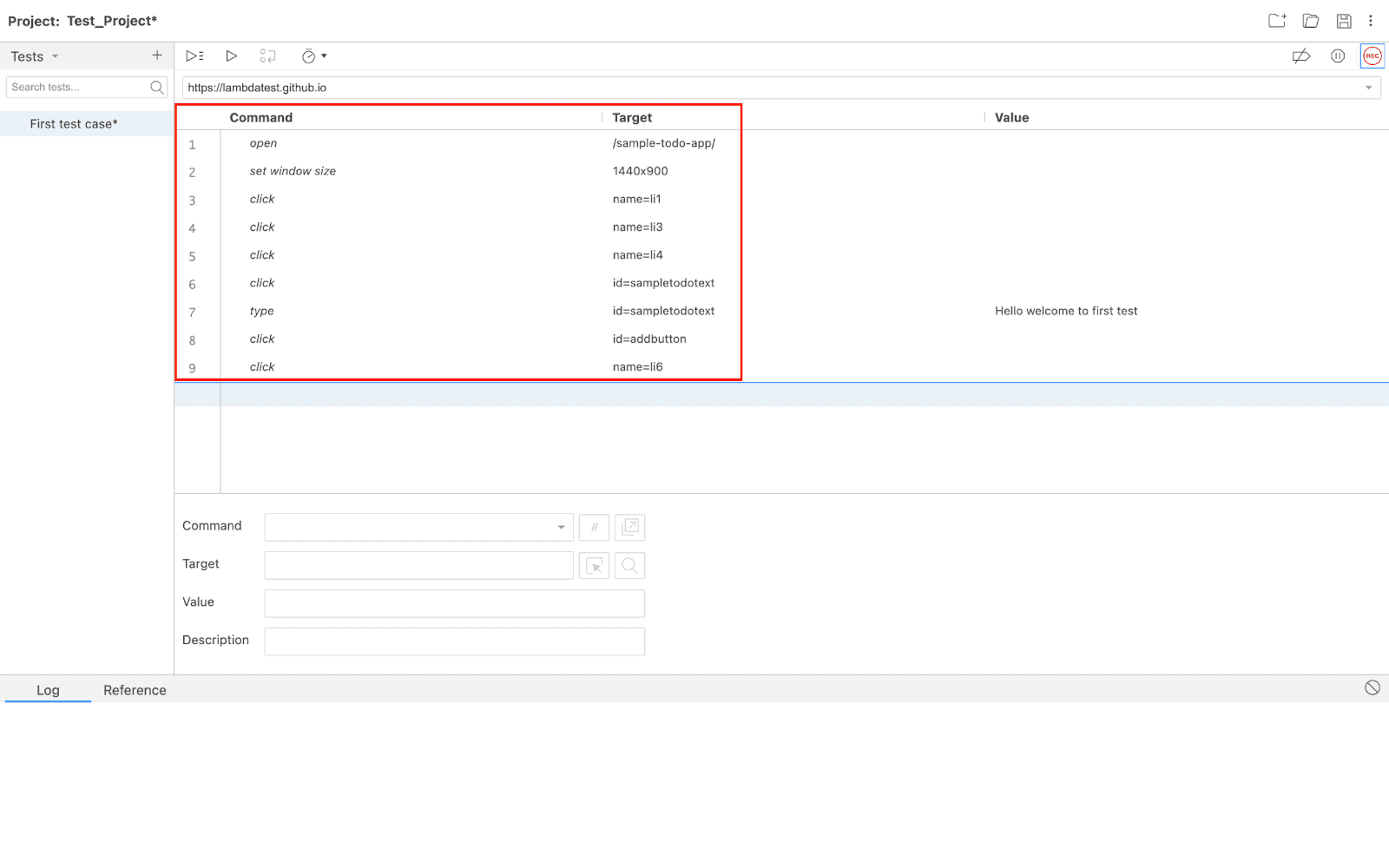The image size is (1389, 868).
Task: Add a new test with the plus button
Action: [x=157, y=55]
